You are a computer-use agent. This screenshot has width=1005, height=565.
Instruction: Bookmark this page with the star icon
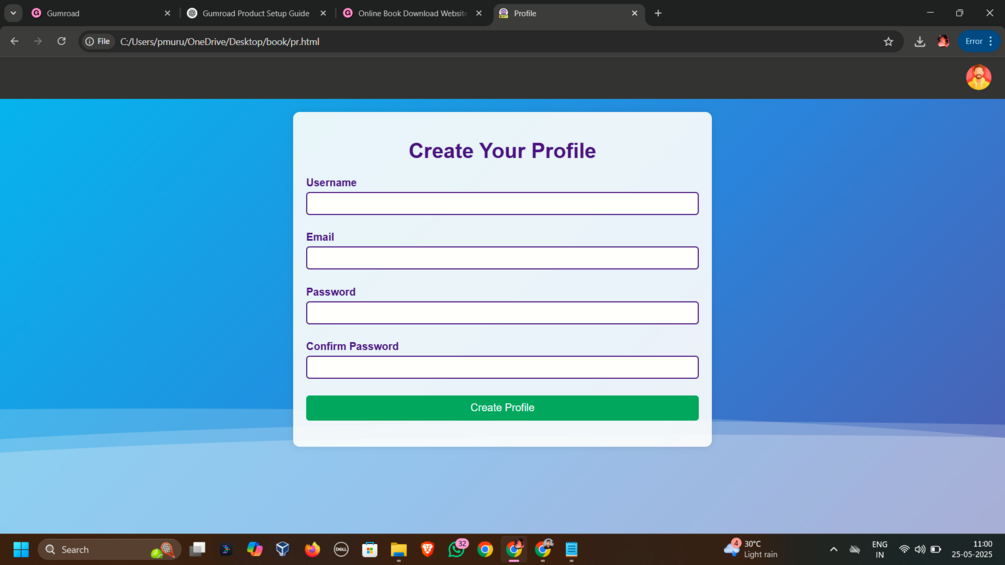point(888,42)
